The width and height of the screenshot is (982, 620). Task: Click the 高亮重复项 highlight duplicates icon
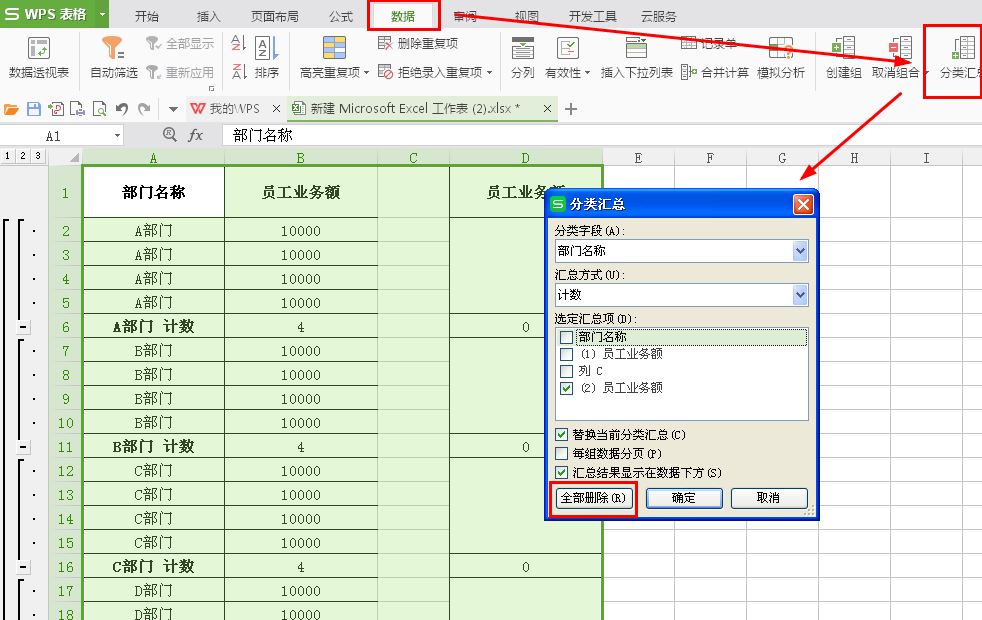click(334, 48)
